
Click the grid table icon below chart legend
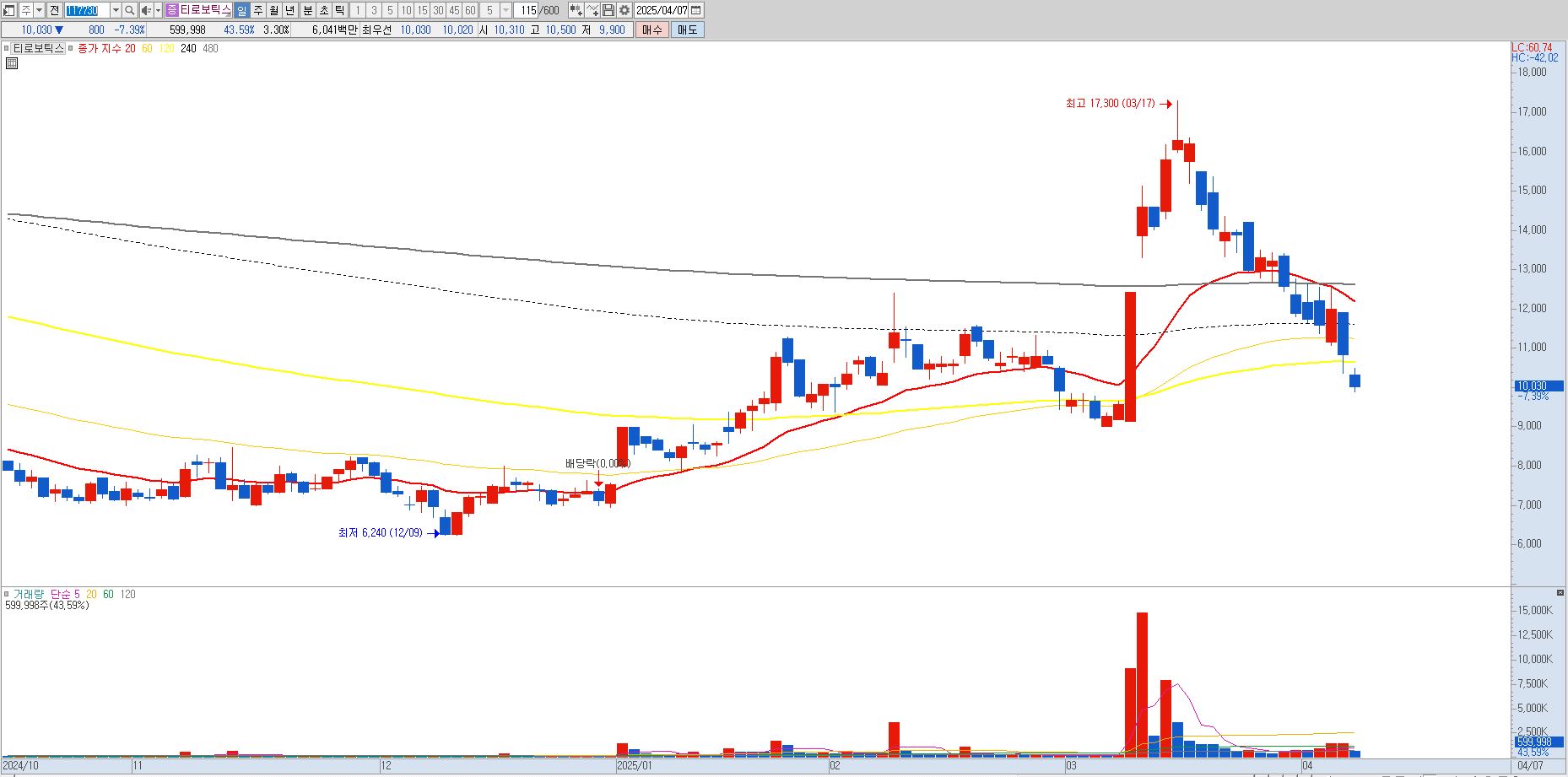click(11, 62)
